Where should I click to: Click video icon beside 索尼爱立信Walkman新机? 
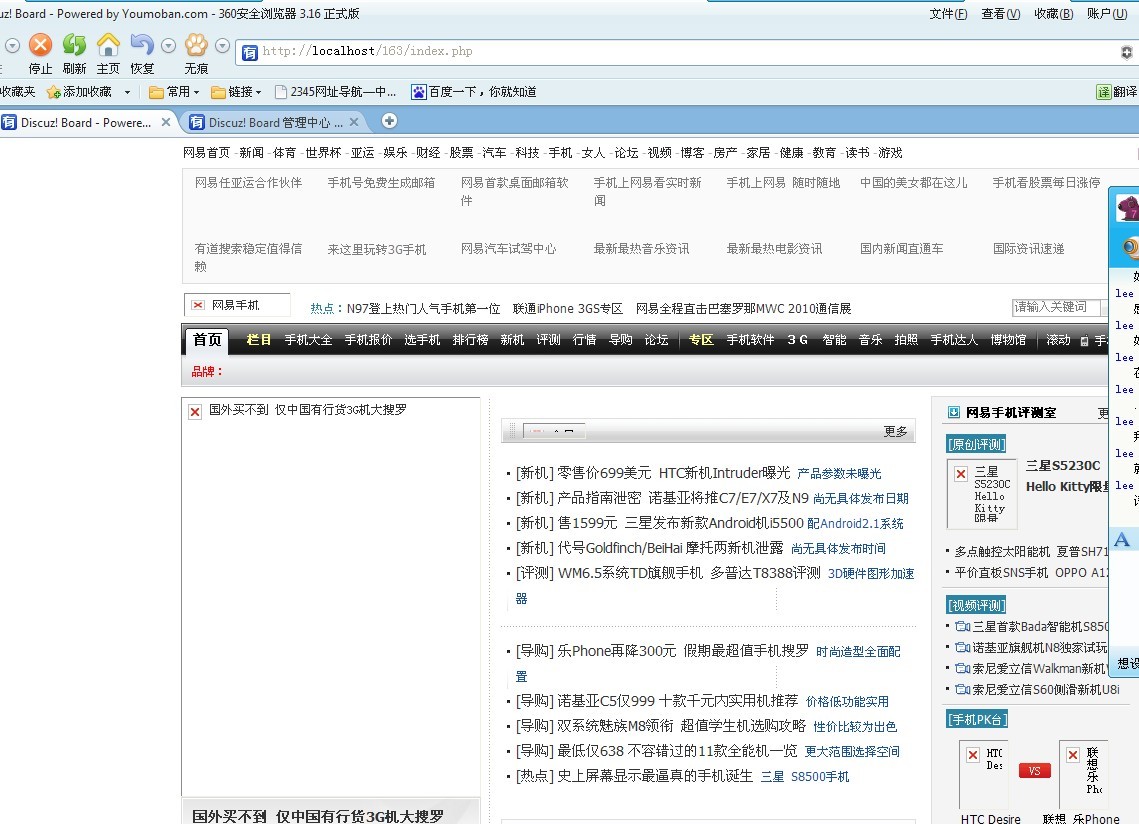point(962,669)
